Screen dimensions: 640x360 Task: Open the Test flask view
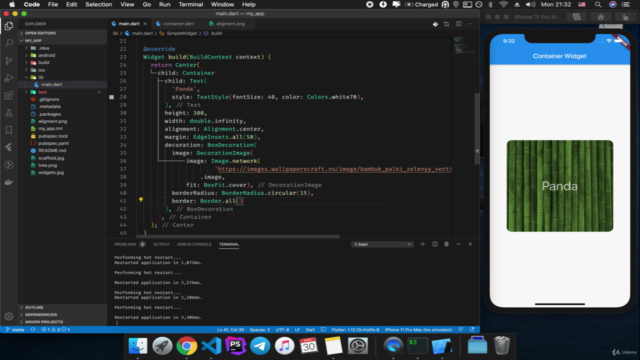tap(9, 113)
